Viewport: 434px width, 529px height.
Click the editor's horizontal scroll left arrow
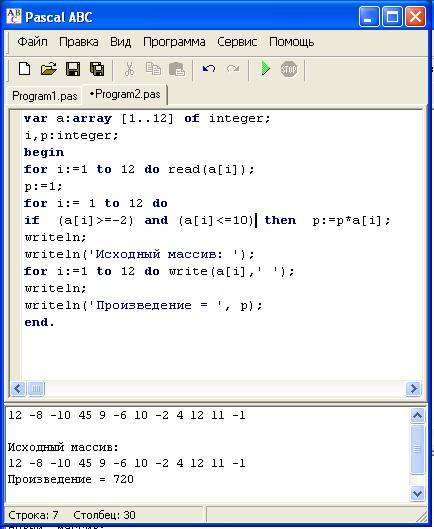(18, 389)
